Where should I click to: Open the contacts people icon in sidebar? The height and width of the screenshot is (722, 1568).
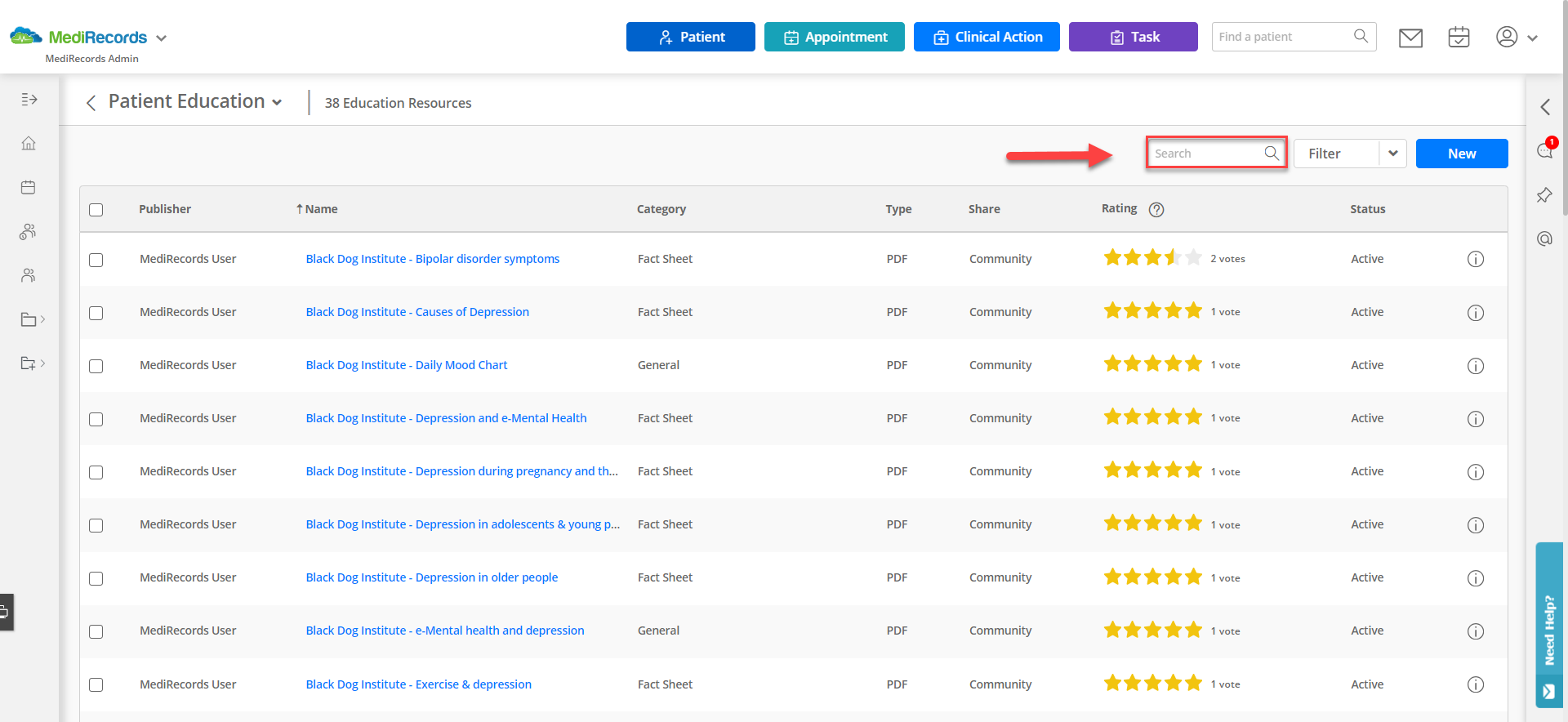tap(29, 275)
